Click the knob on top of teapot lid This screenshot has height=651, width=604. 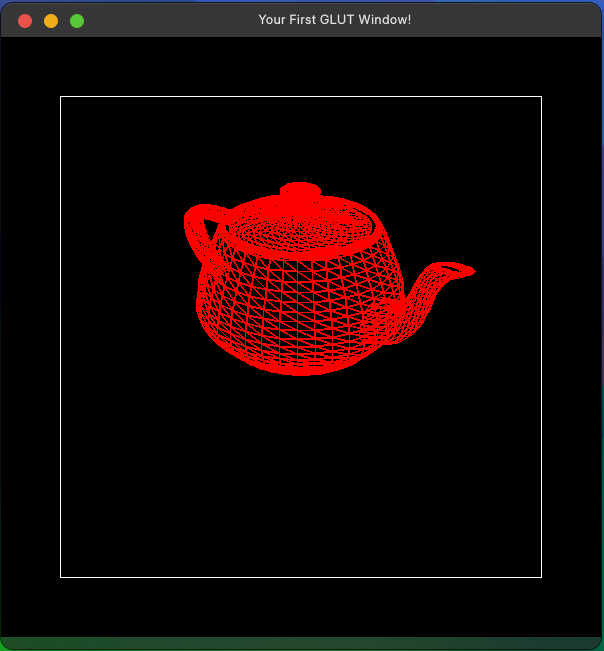[x=300, y=191]
